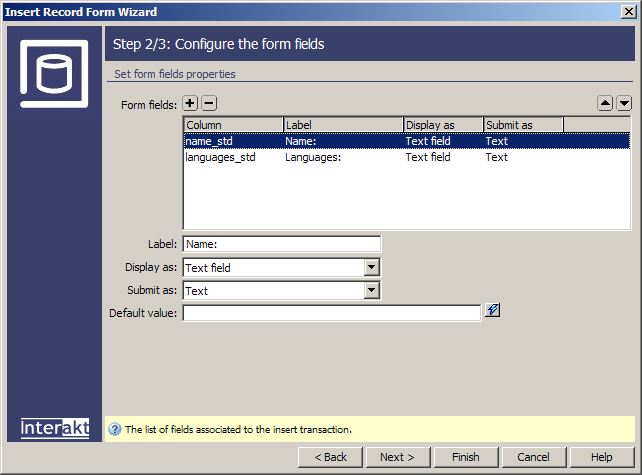Move selected field down with arrow icon
This screenshot has width=642, height=475.
[624, 103]
